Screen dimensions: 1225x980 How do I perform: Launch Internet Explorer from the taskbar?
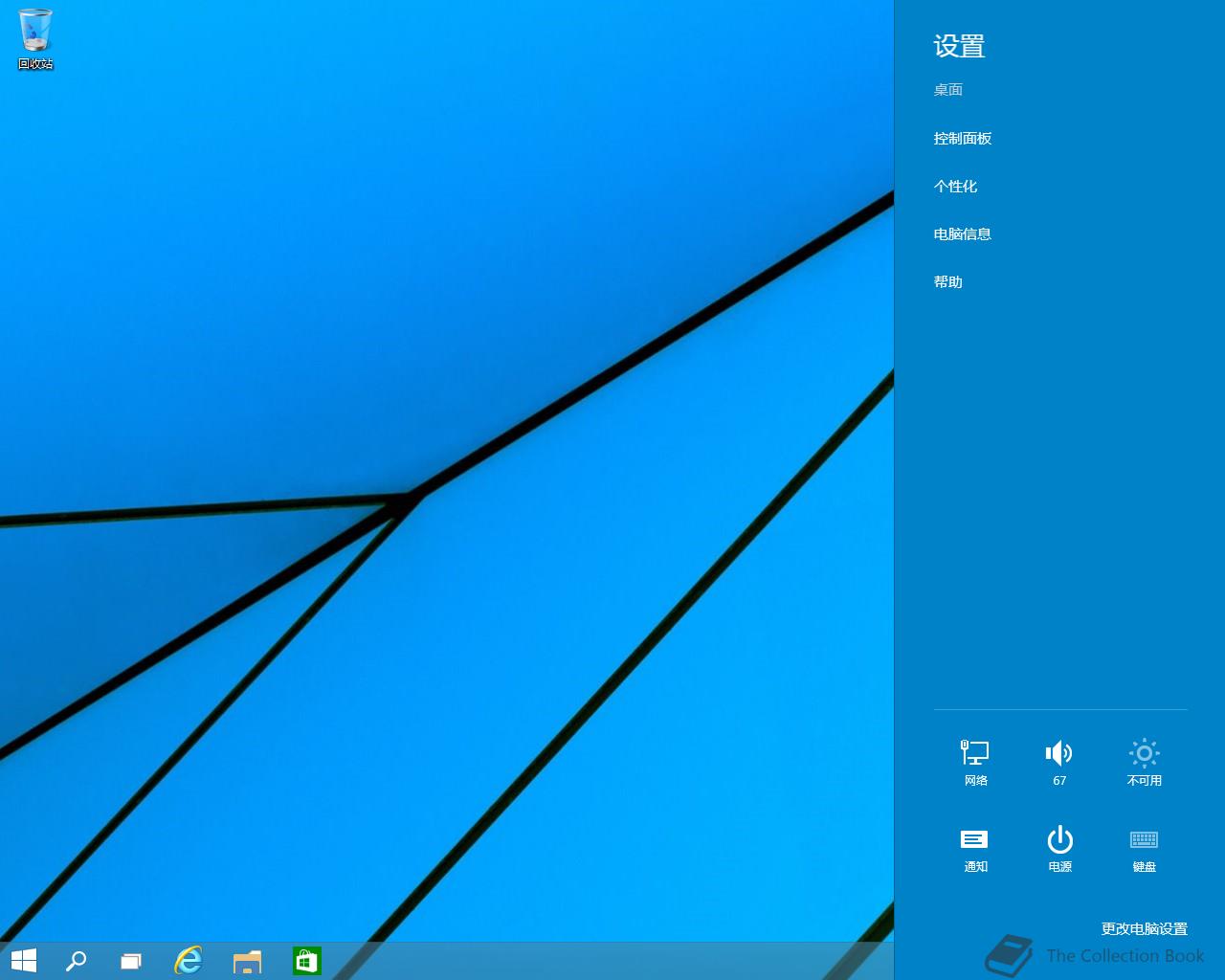[189, 961]
